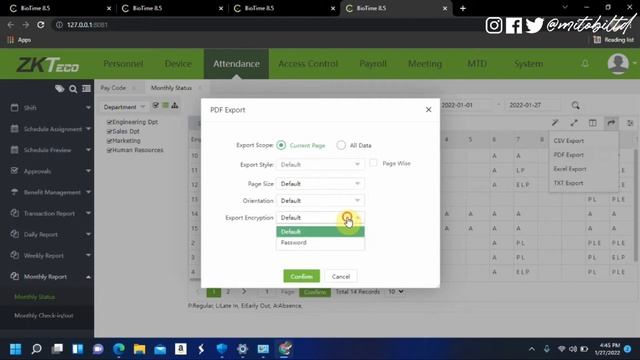Expand the Weekly Report sidebar menu
Screen dimensions: 640x360
47,256
